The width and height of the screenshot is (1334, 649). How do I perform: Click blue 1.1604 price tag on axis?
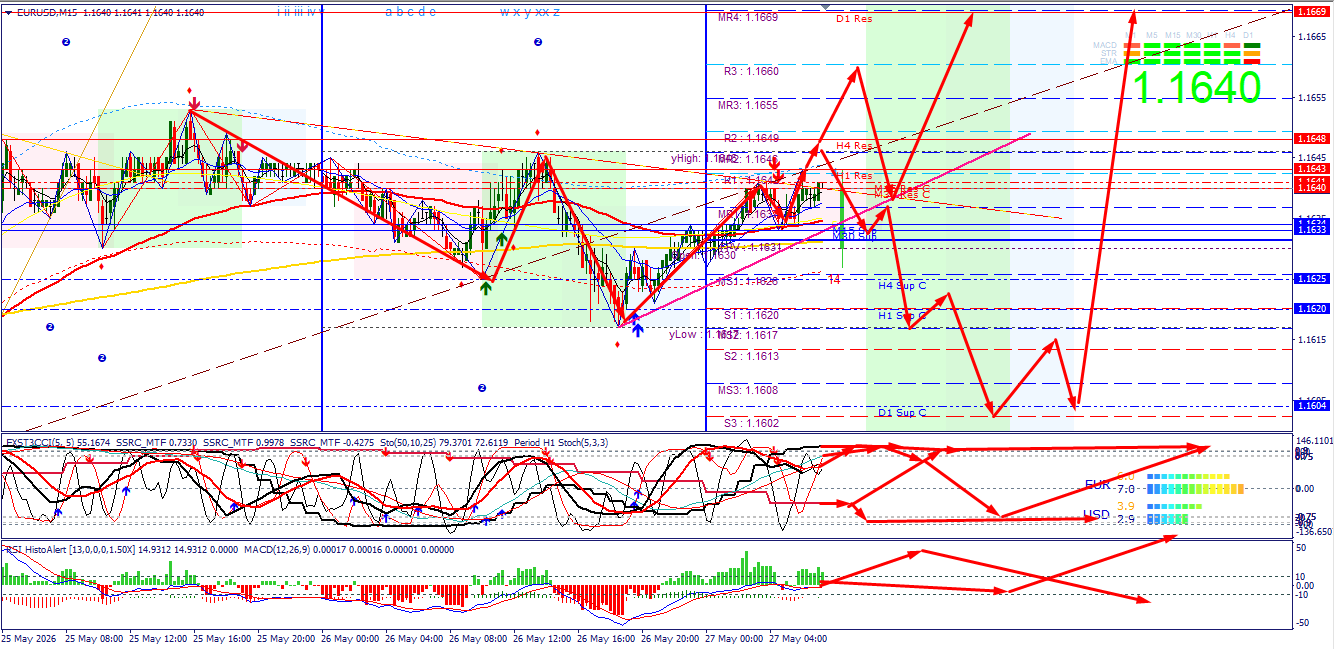(x=1311, y=405)
